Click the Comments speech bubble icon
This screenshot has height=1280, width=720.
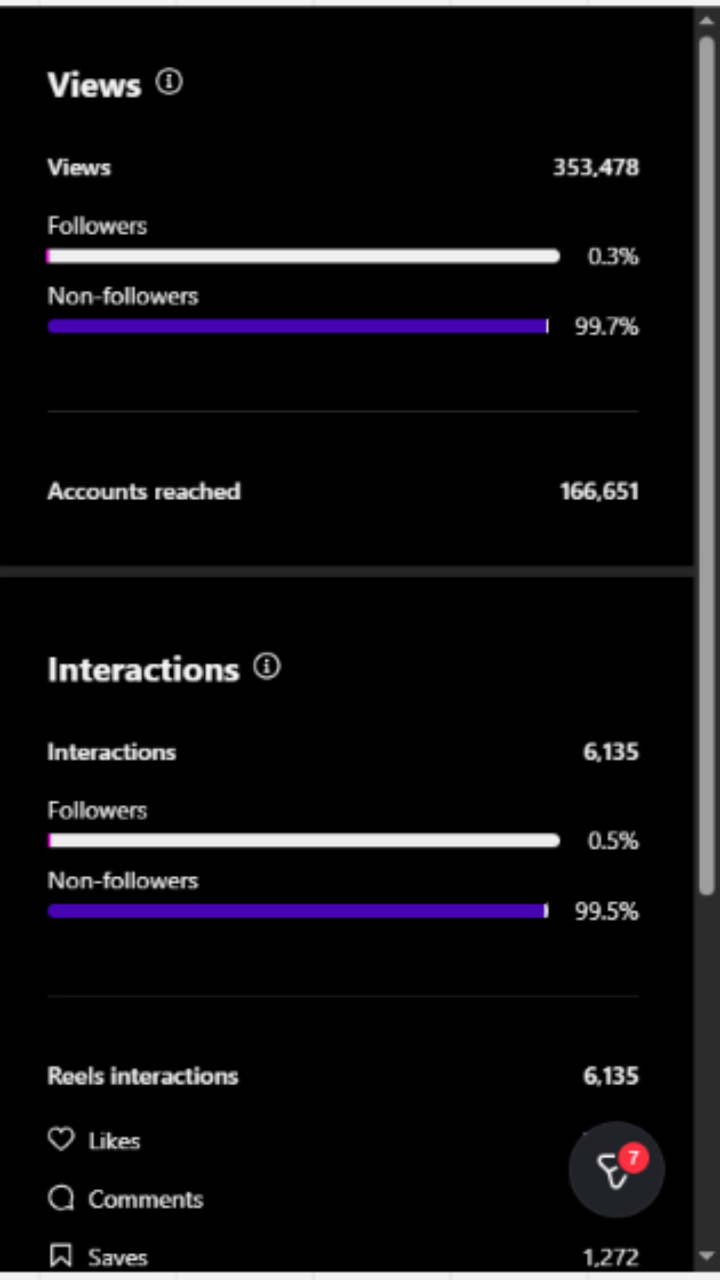pos(61,1198)
